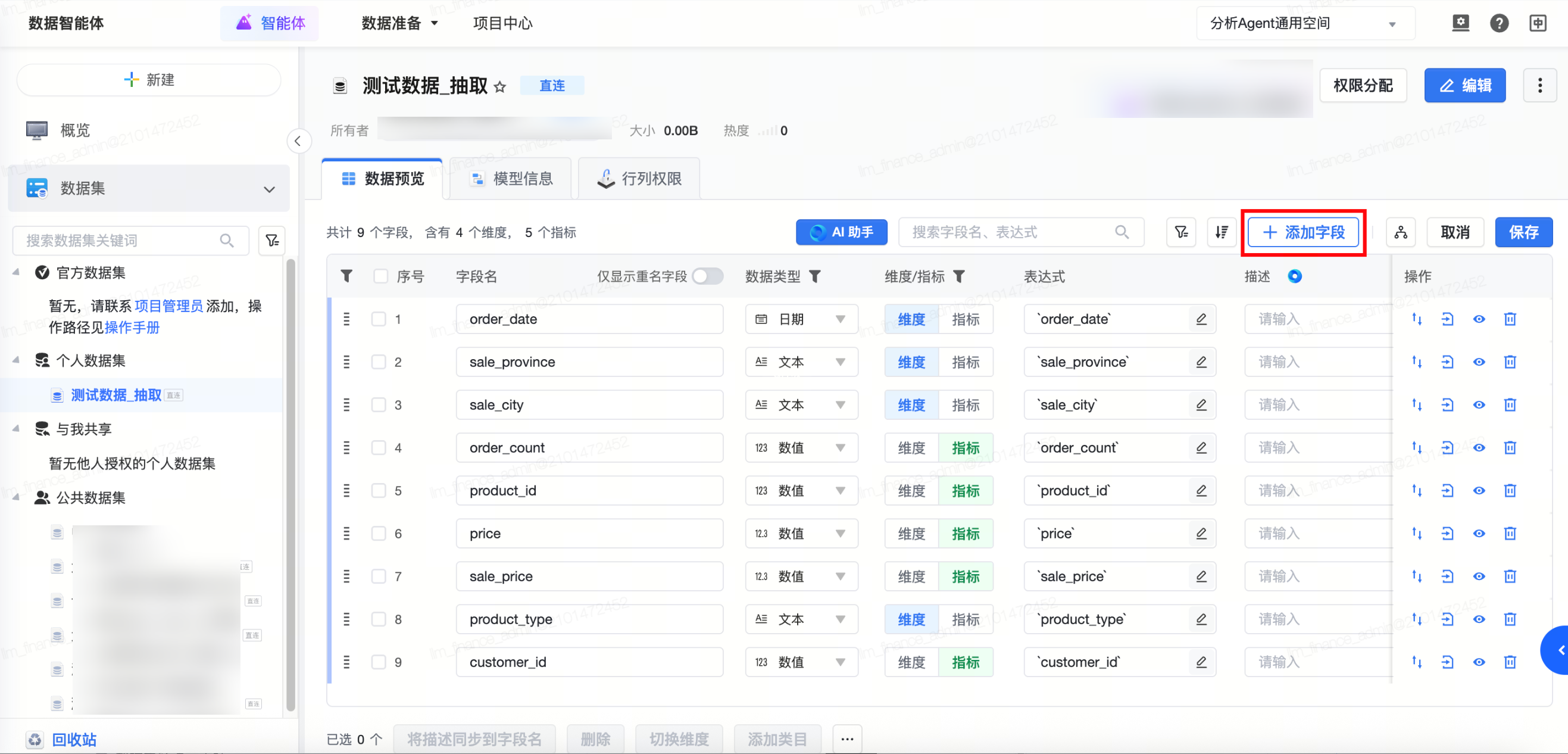Check the checkbox for row 3 sale_city
The width and height of the screenshot is (1568, 754).
pyautogui.click(x=379, y=405)
